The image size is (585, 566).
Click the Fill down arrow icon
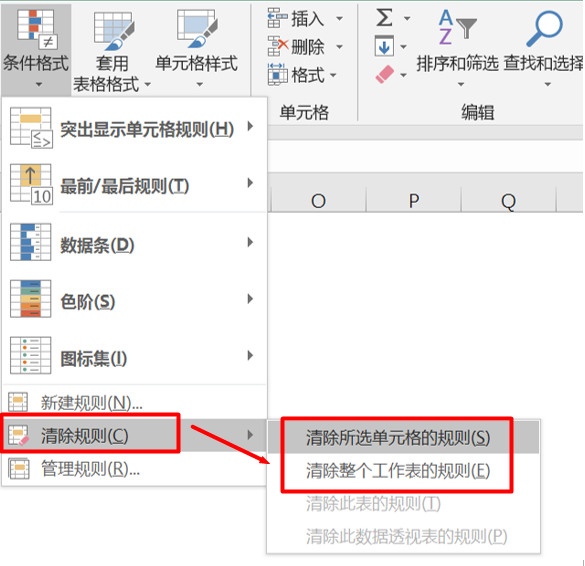(x=384, y=46)
